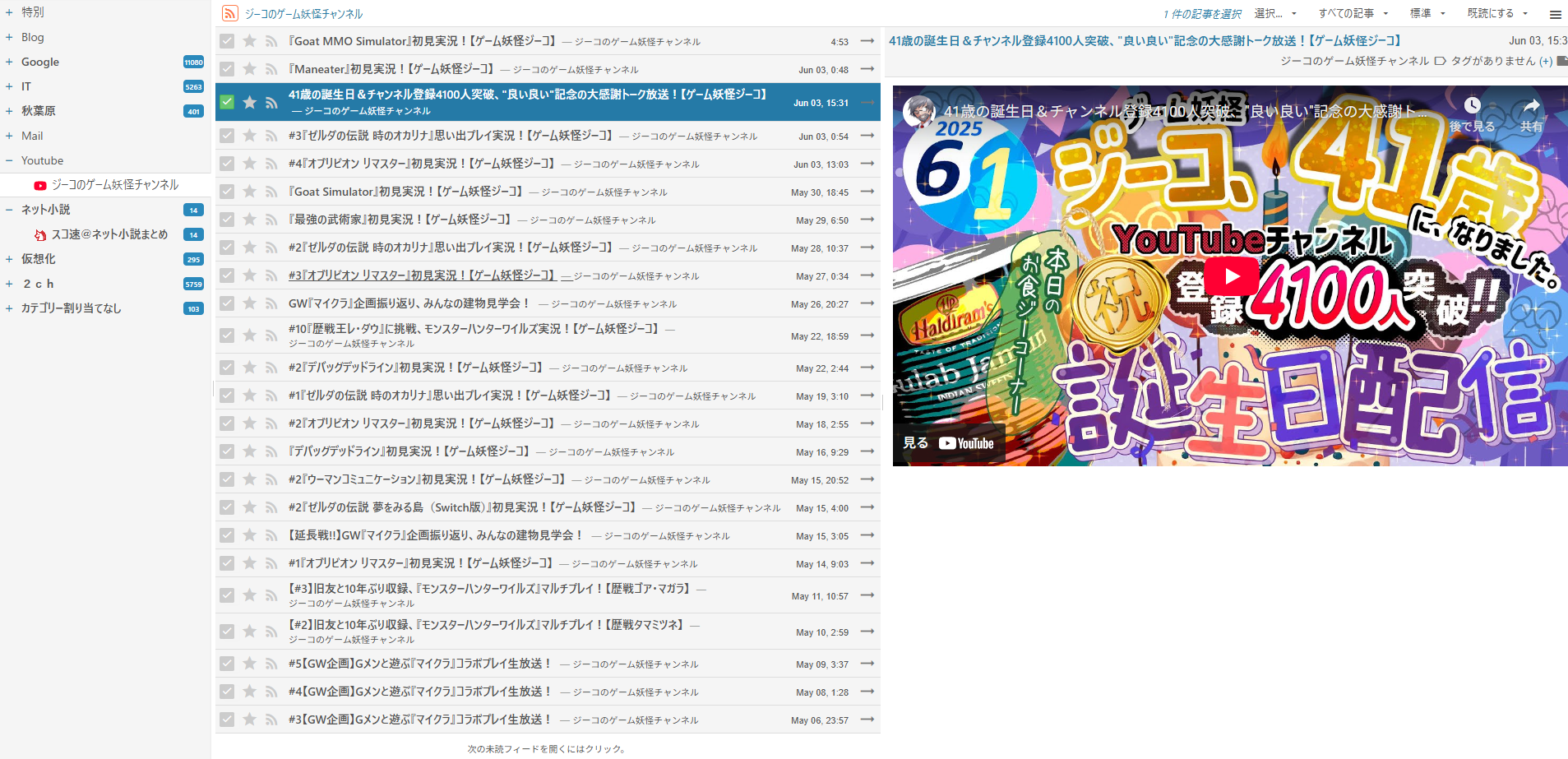Toggle checkbox for 'デバッグデッドライン' May 16 article
Screen dimensions: 1568x759
[227, 451]
